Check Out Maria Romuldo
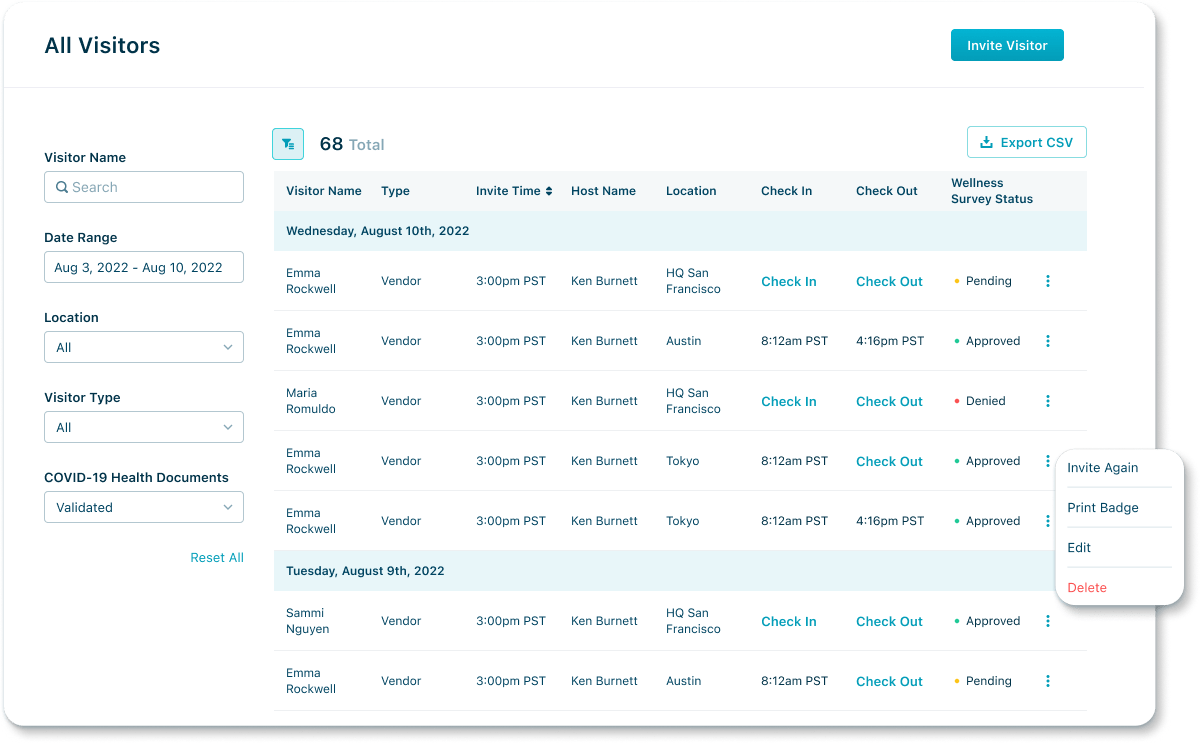This screenshot has height=744, width=1201. (x=888, y=401)
